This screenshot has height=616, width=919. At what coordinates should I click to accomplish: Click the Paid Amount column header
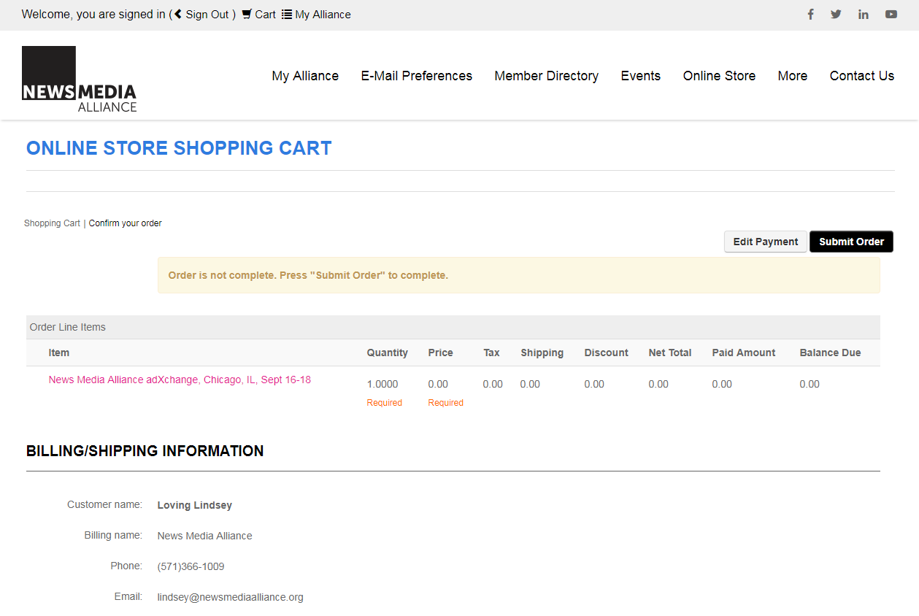tap(744, 353)
